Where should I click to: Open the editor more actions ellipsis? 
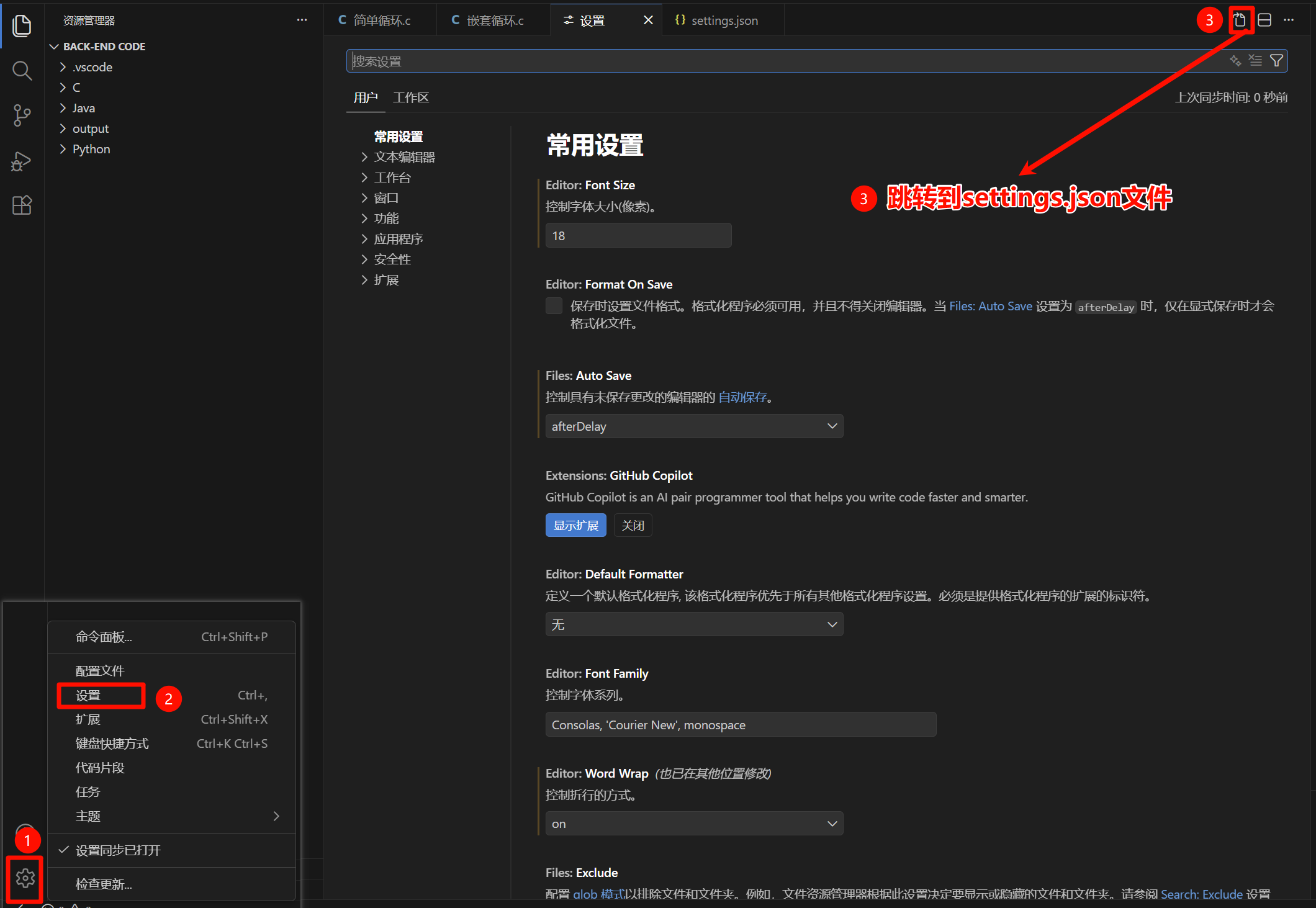coord(1289,20)
